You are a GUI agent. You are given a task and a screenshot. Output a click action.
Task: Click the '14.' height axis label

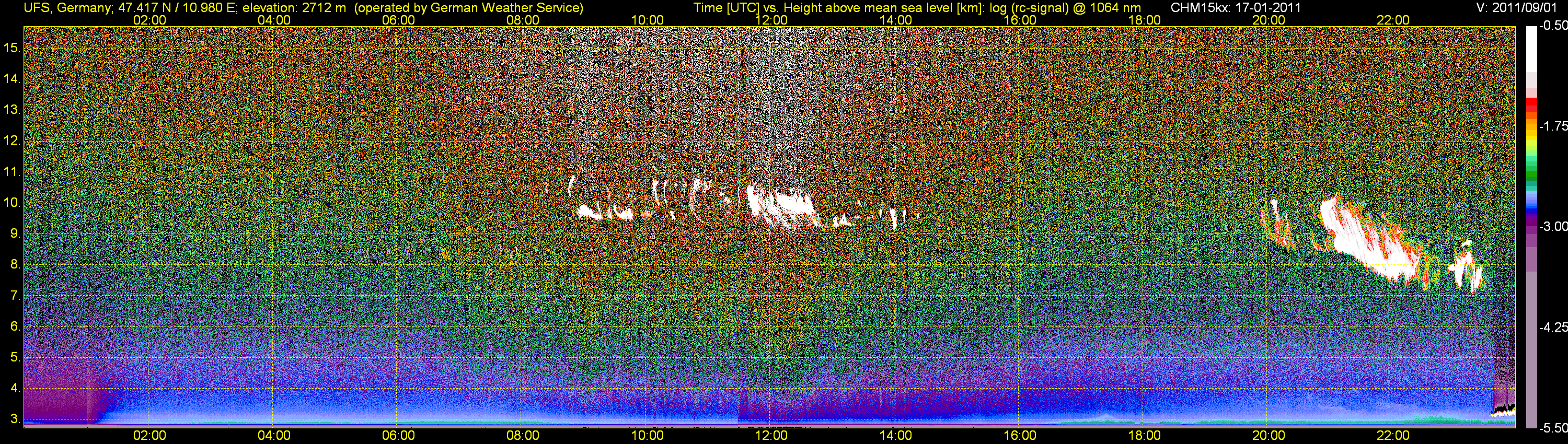point(11,78)
